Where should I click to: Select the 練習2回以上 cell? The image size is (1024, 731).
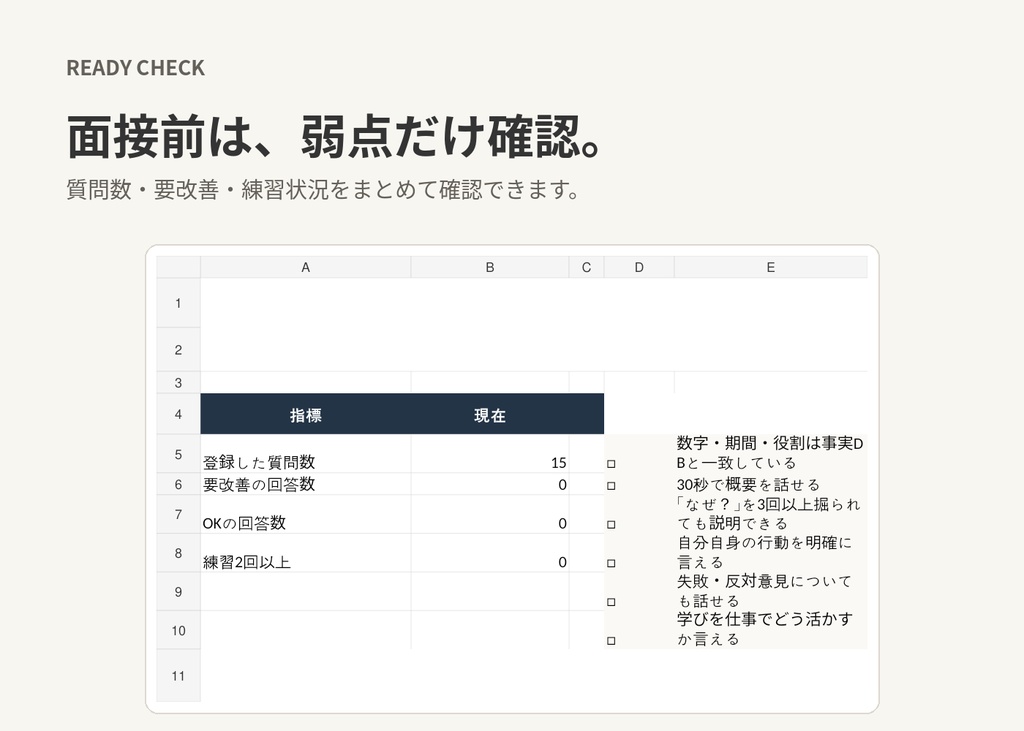(x=306, y=553)
